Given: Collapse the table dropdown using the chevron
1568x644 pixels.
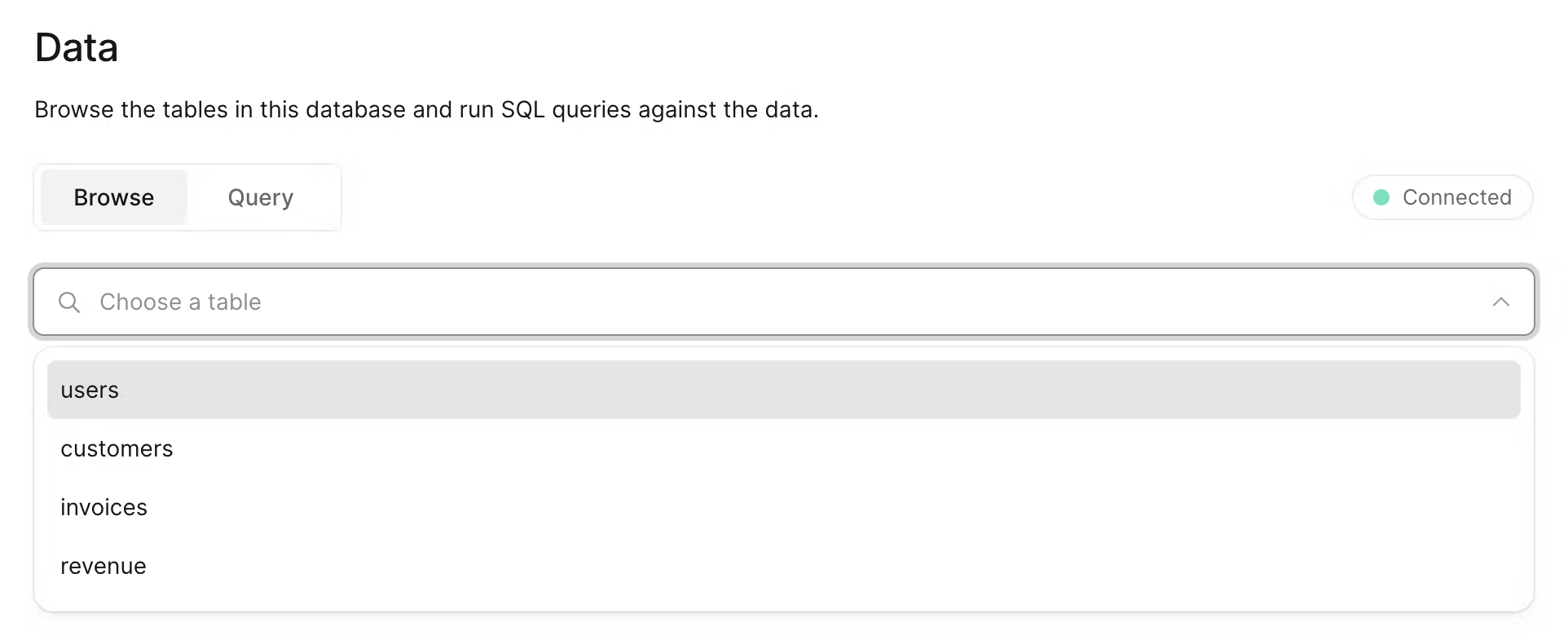Looking at the screenshot, I should [x=1502, y=302].
